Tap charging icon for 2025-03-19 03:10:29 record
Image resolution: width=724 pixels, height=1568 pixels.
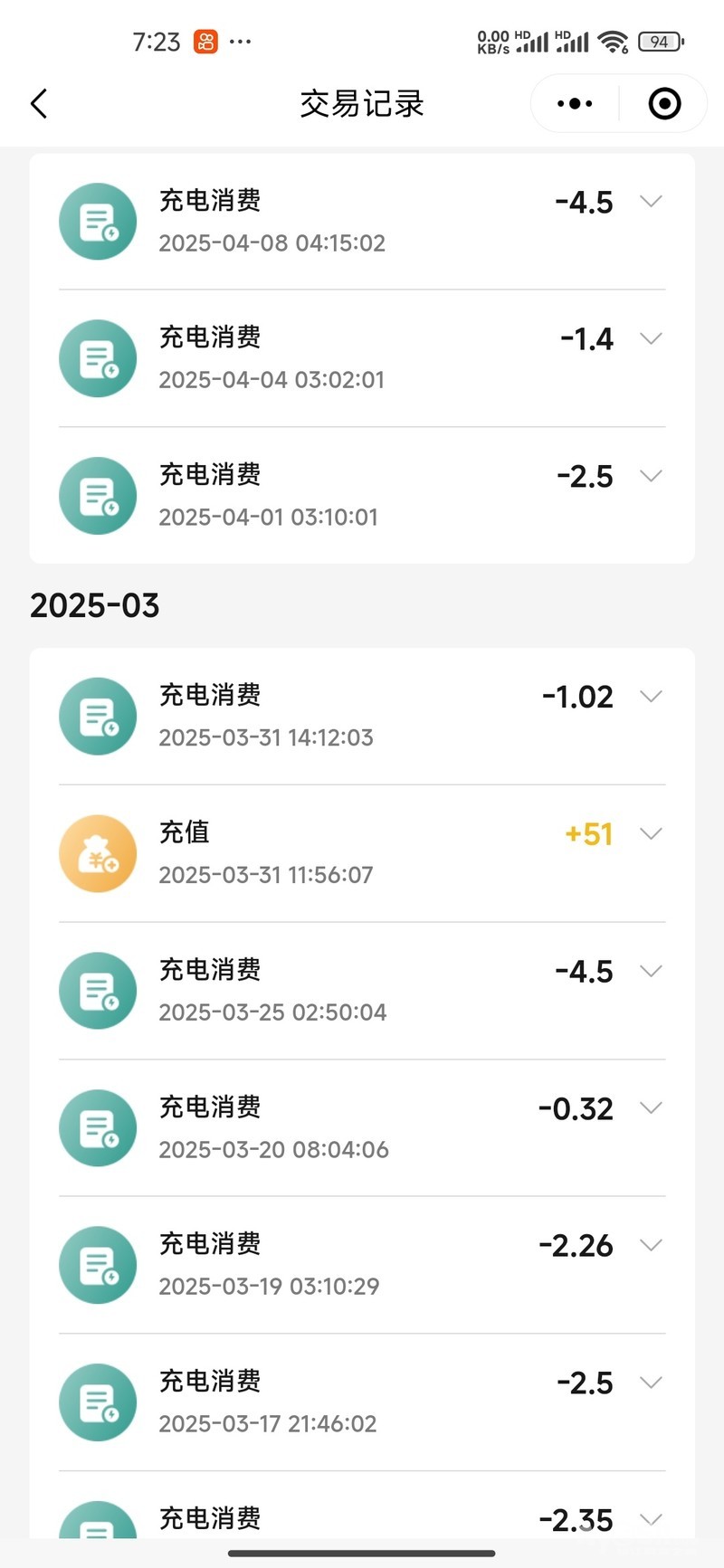point(98,1265)
